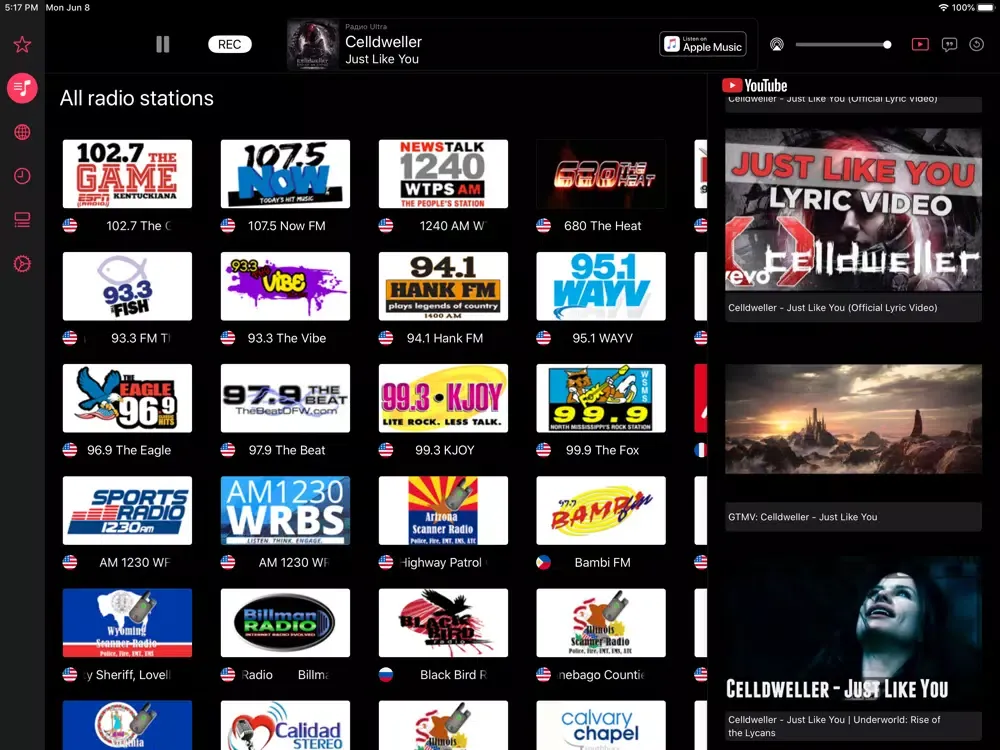Tap the Celldweller album artwork
The width and height of the screenshot is (1000, 750).
tap(312, 44)
